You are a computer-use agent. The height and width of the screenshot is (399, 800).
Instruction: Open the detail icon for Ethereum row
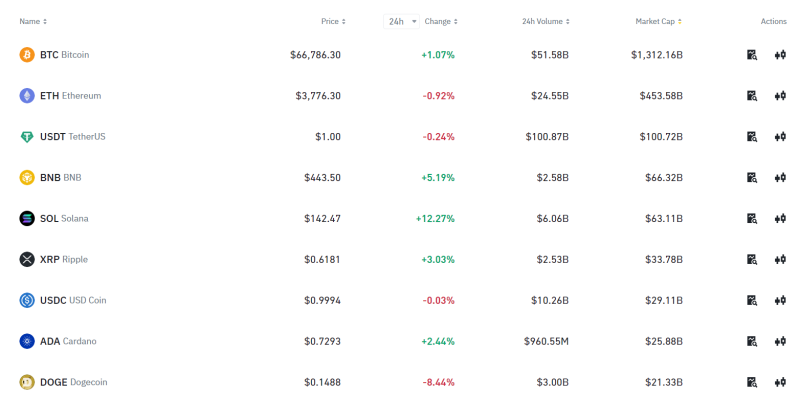[x=752, y=95]
